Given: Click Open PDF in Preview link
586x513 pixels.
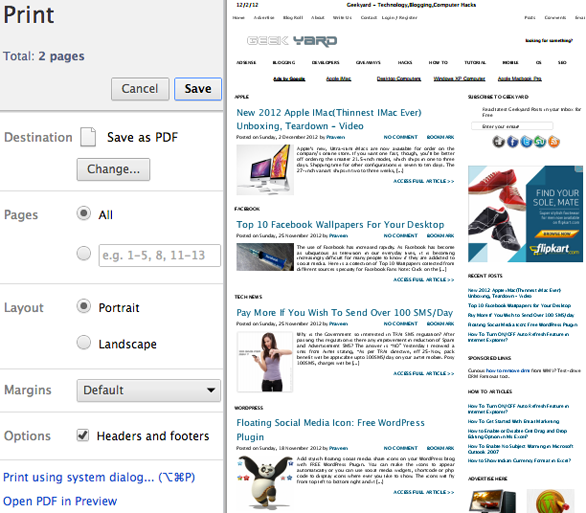Looking at the screenshot, I should pos(60,501).
